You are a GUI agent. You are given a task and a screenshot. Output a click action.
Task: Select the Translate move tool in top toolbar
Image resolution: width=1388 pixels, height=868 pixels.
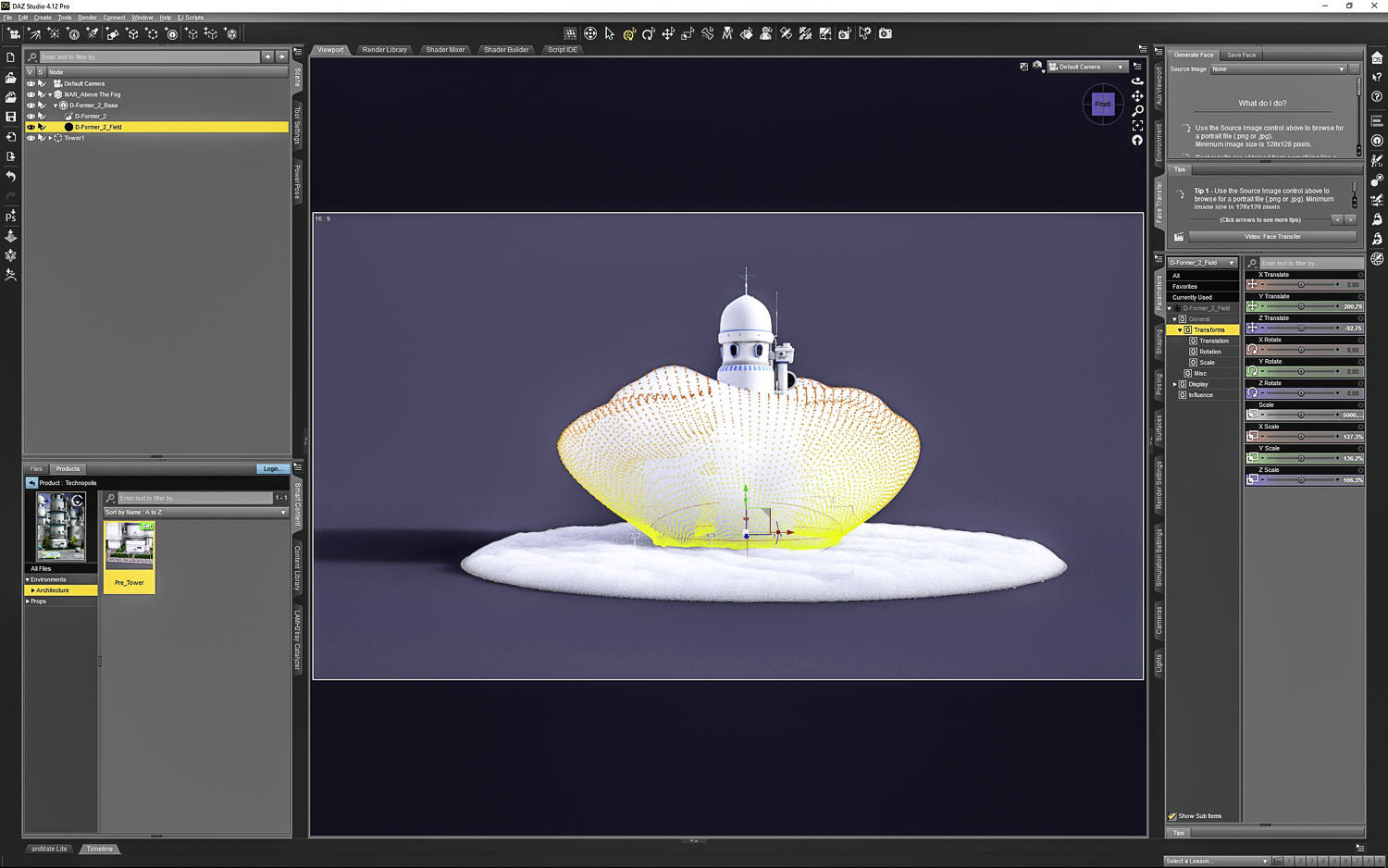point(668,34)
